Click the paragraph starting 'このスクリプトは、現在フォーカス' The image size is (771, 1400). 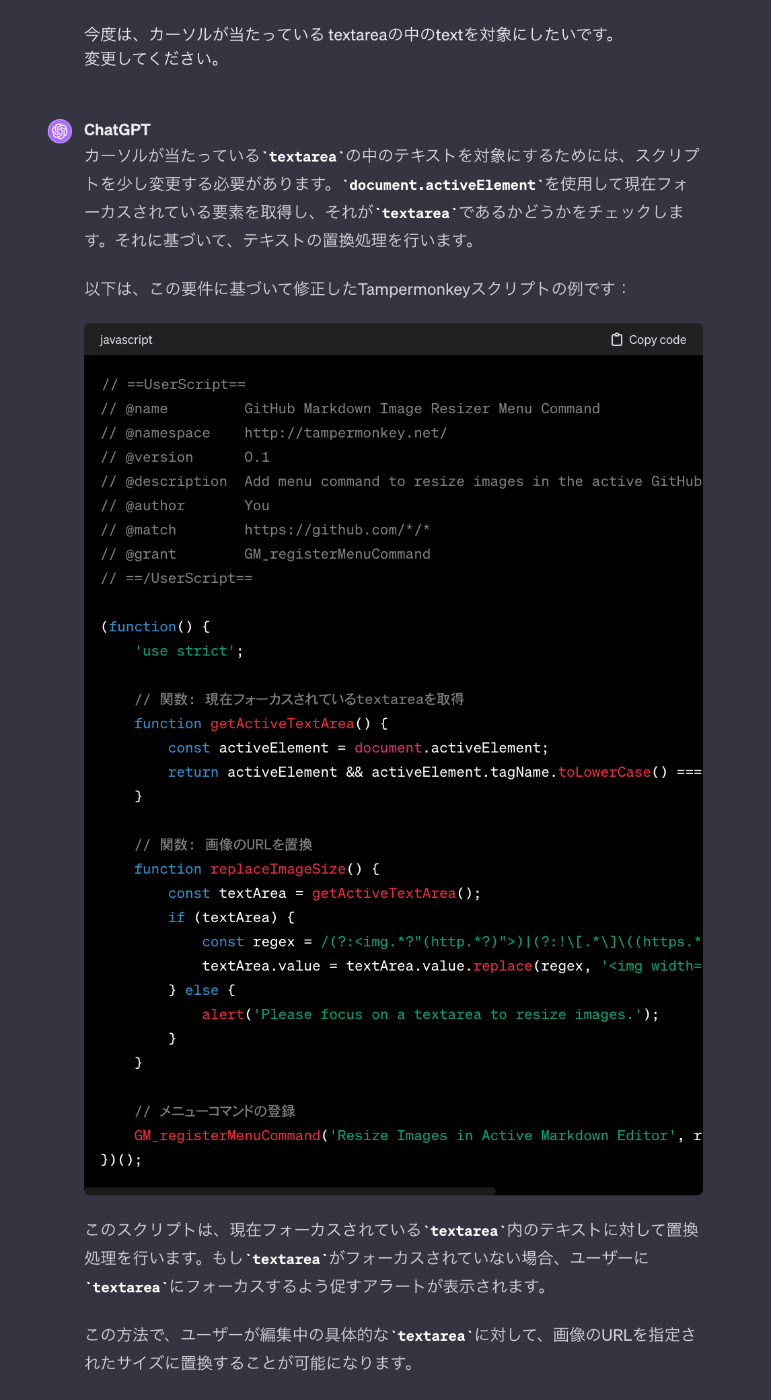point(391,1258)
